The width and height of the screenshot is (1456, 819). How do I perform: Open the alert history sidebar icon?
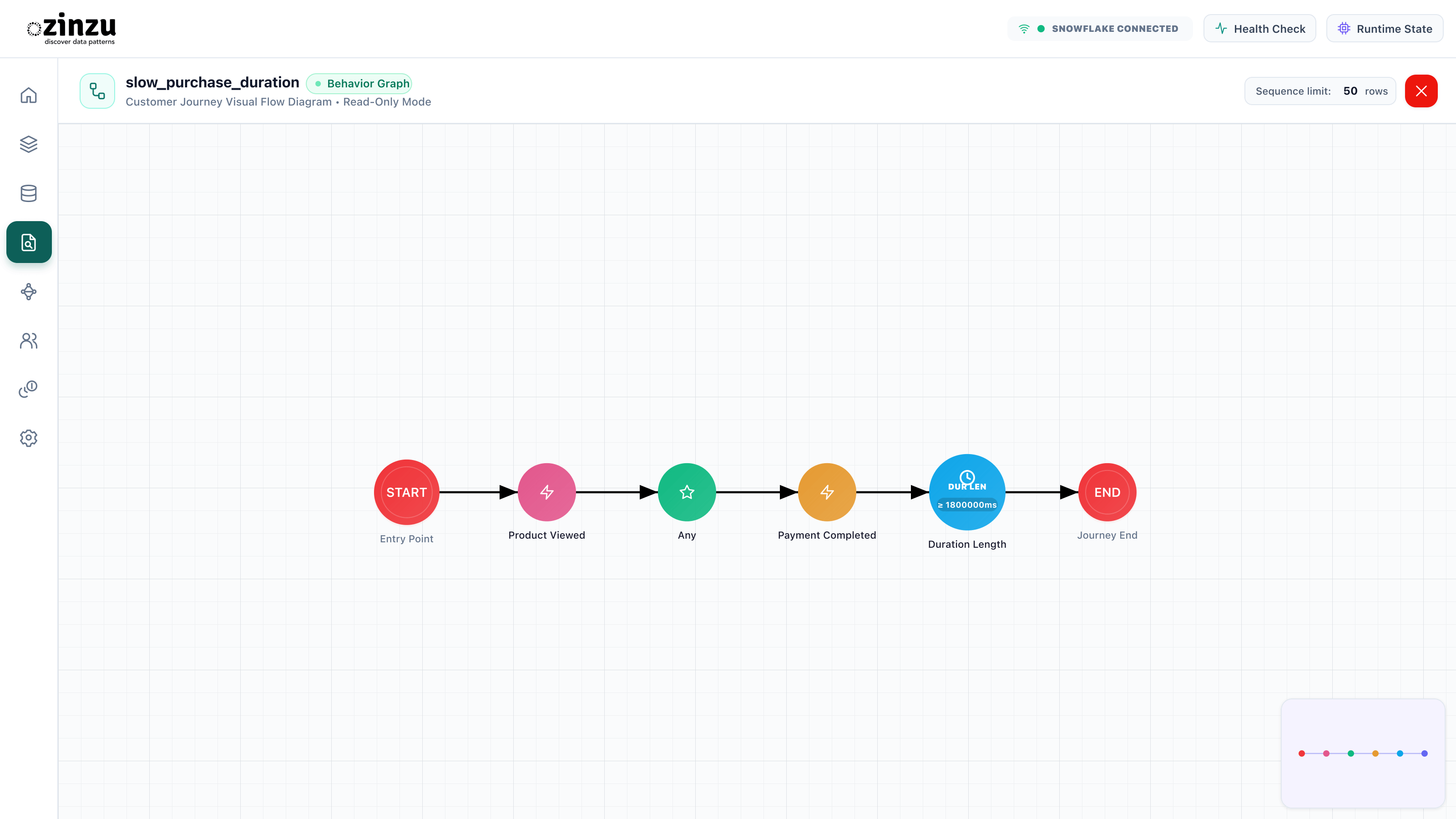[x=28, y=389]
